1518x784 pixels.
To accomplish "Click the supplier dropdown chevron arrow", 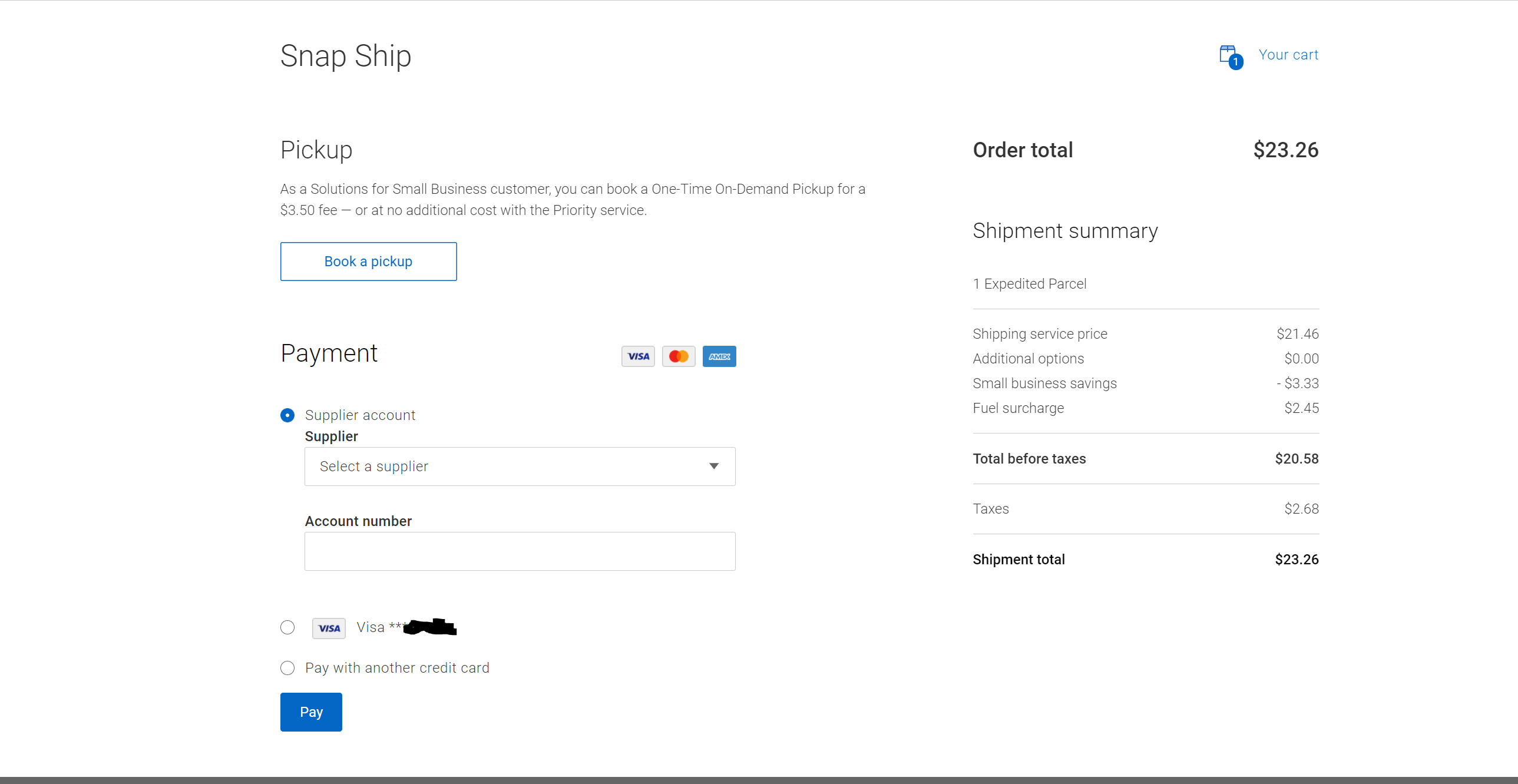I will click(714, 467).
